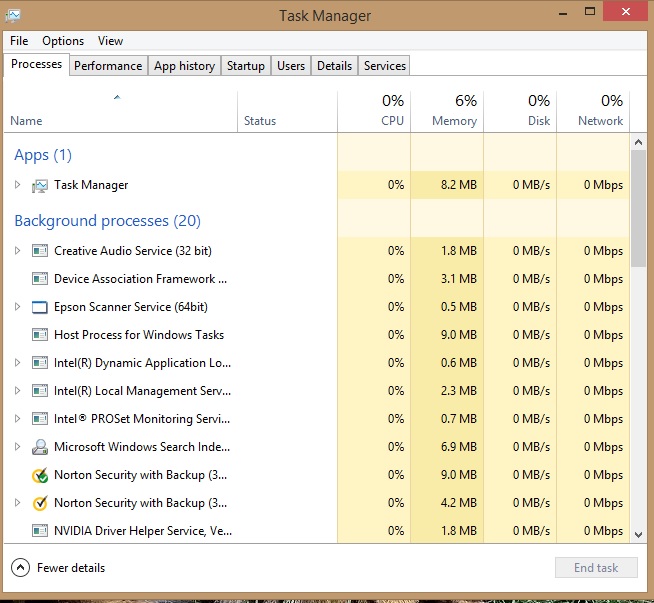Click the scrollbar down arrow

[638, 535]
